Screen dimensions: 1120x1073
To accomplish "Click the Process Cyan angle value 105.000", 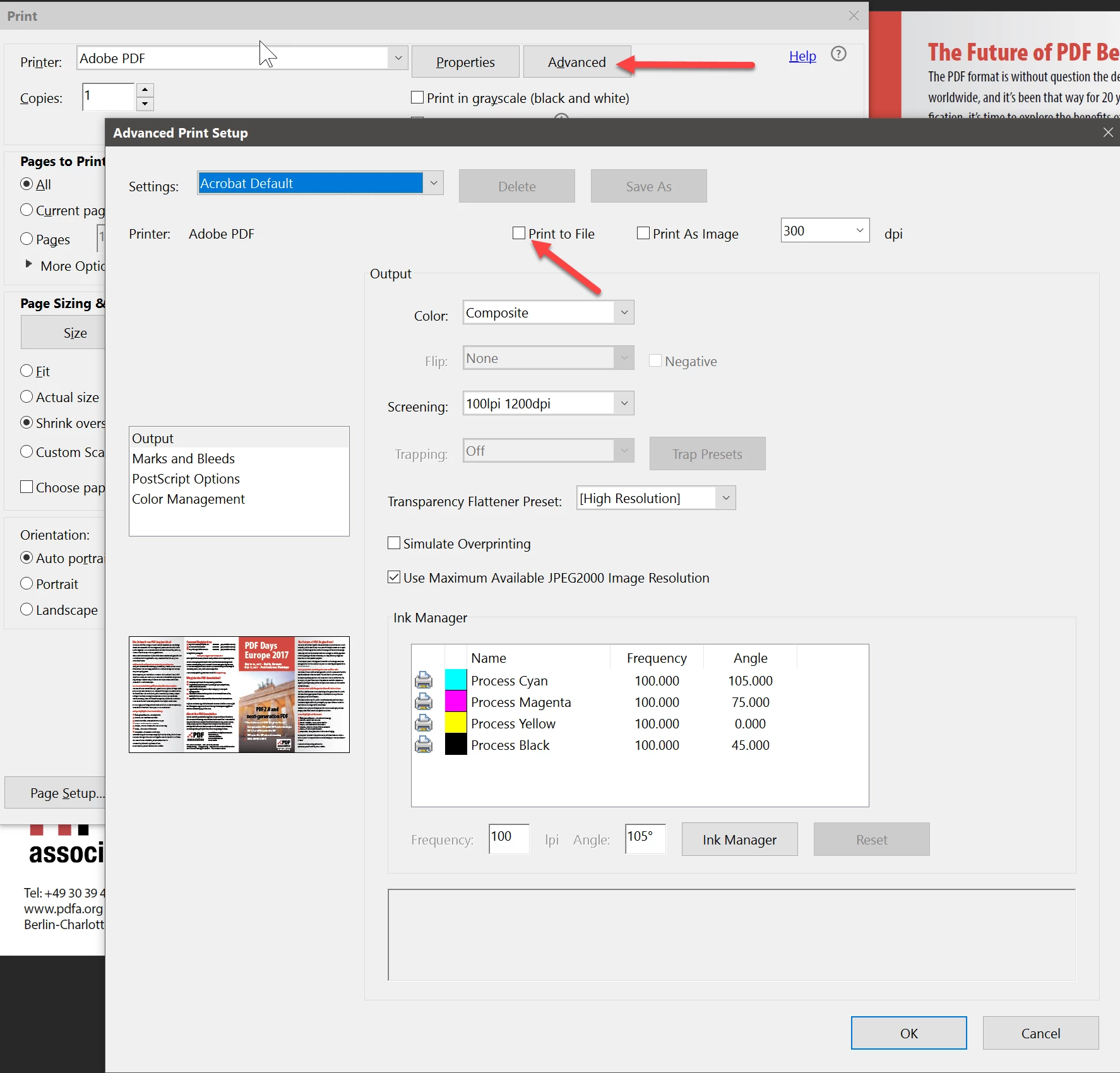I will [750, 680].
